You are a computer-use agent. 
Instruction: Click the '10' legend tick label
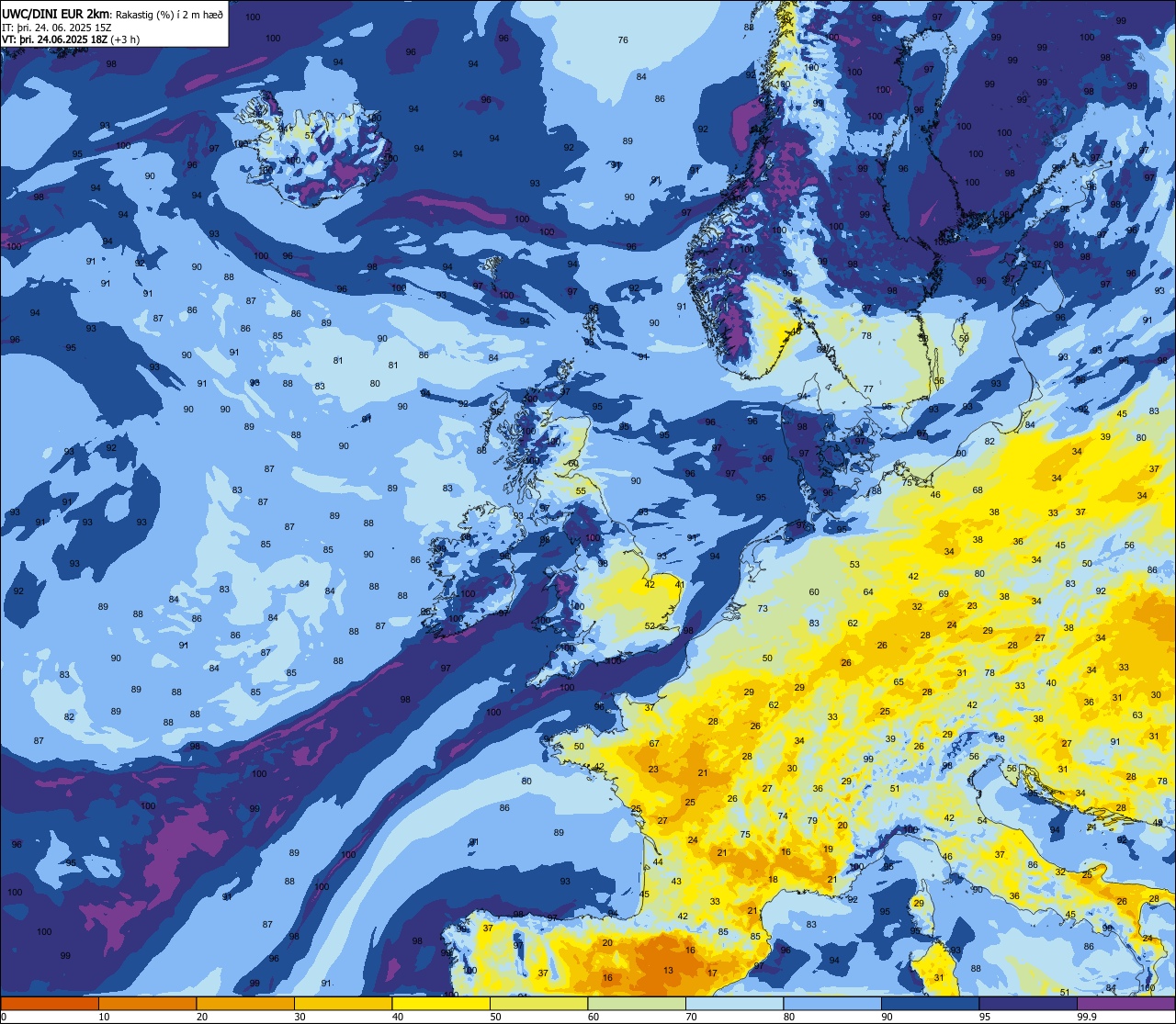[105, 1017]
